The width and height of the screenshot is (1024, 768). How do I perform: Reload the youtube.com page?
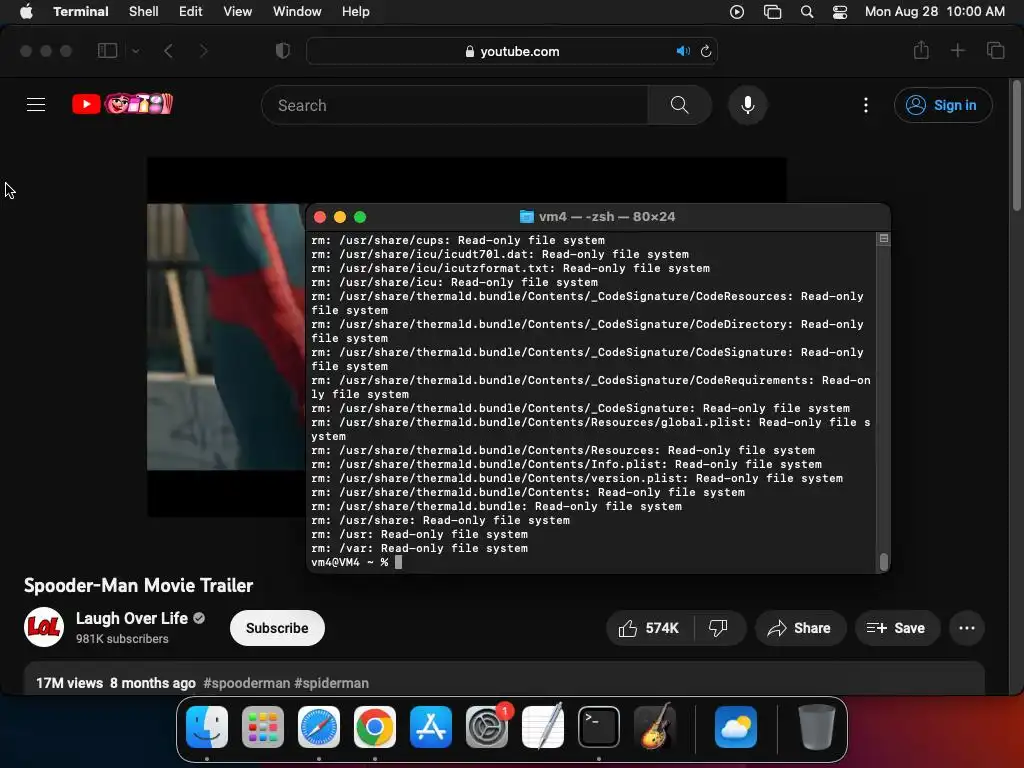pos(706,51)
